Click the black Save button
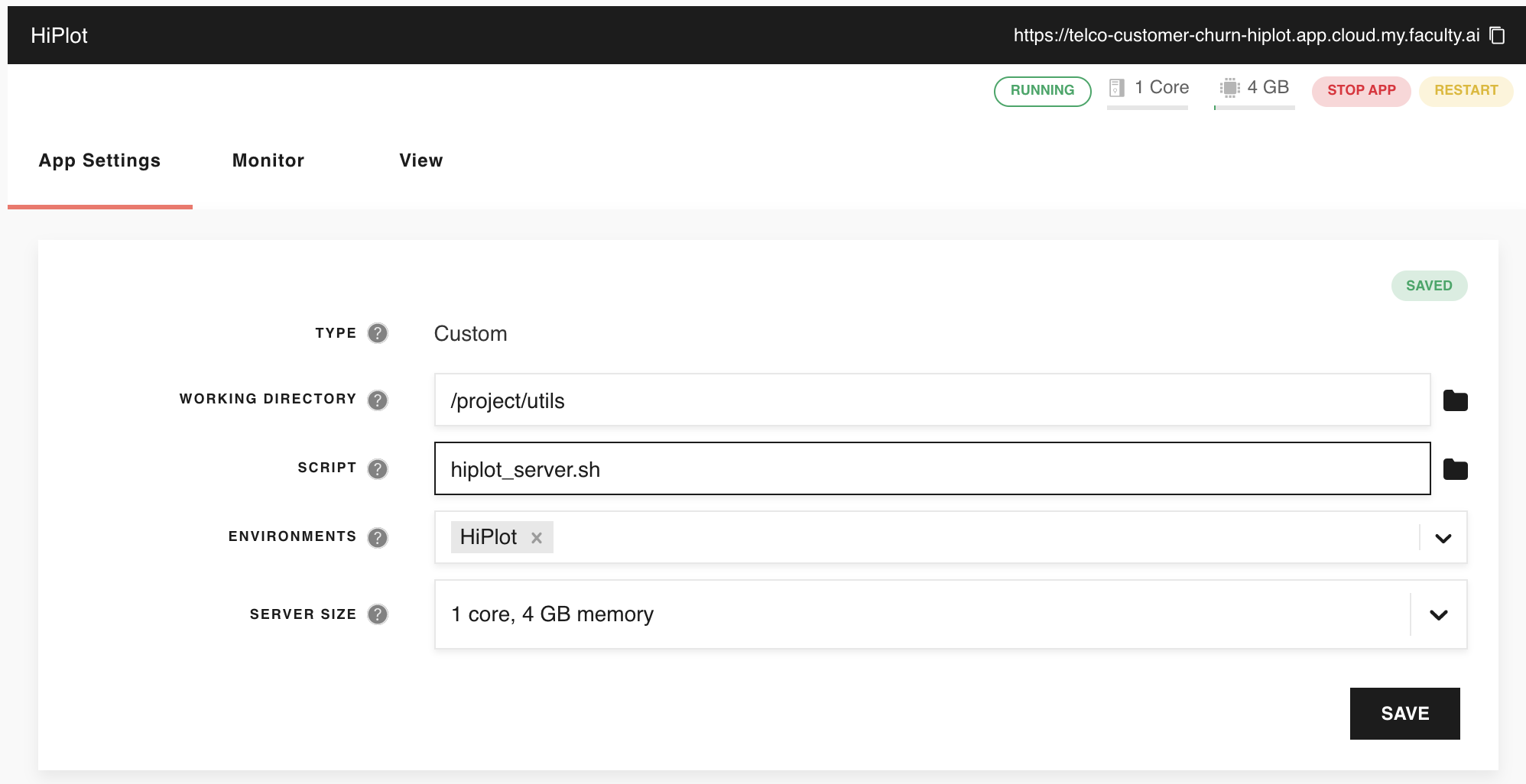 (x=1404, y=714)
